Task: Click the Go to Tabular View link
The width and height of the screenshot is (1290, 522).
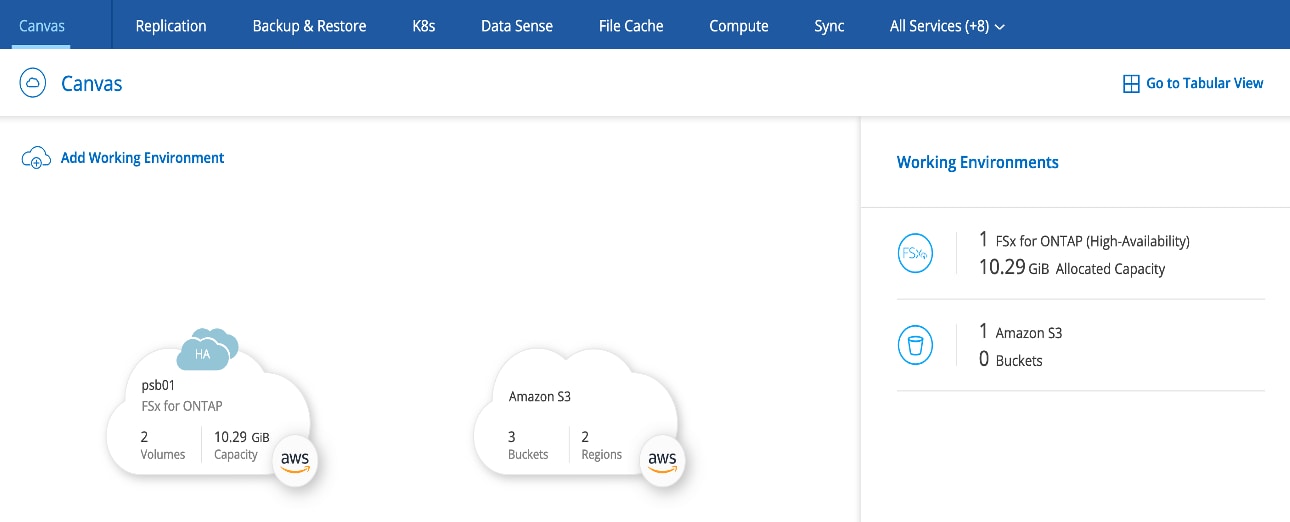Action: [x=1204, y=84]
